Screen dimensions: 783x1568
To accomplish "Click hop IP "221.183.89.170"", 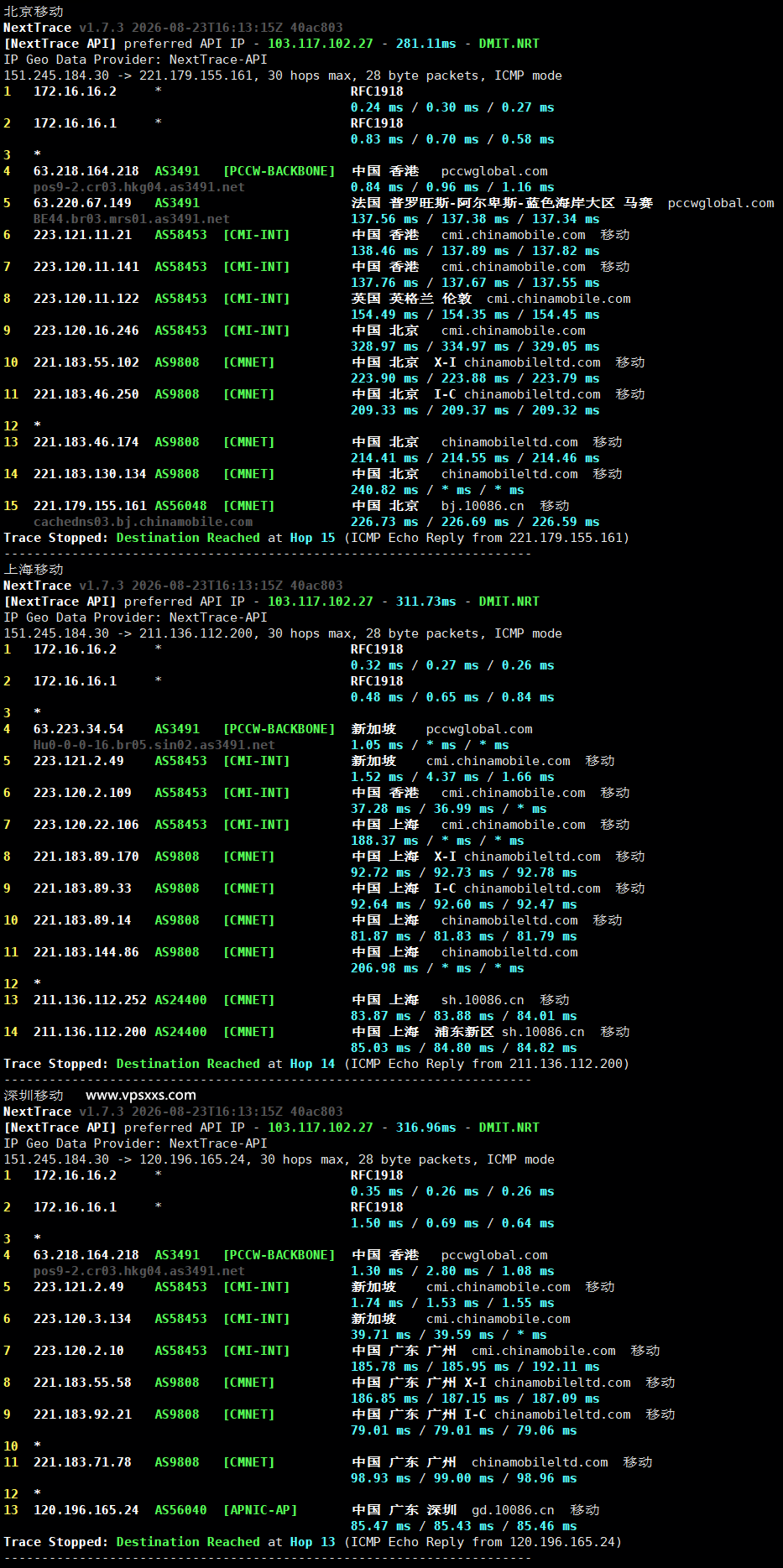I will point(86,857).
